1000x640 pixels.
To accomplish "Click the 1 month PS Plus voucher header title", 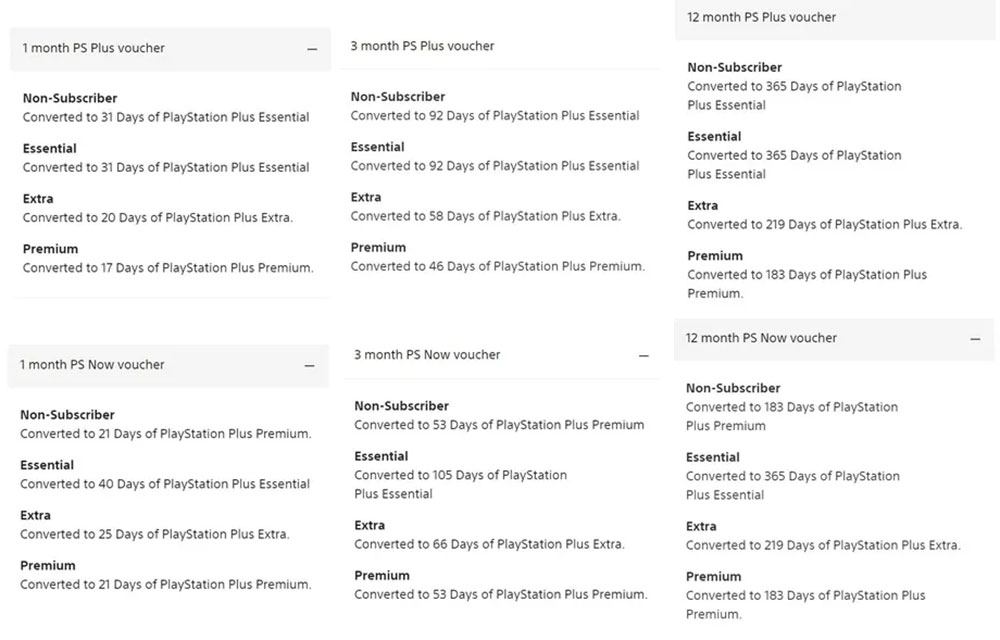I will [x=93, y=48].
